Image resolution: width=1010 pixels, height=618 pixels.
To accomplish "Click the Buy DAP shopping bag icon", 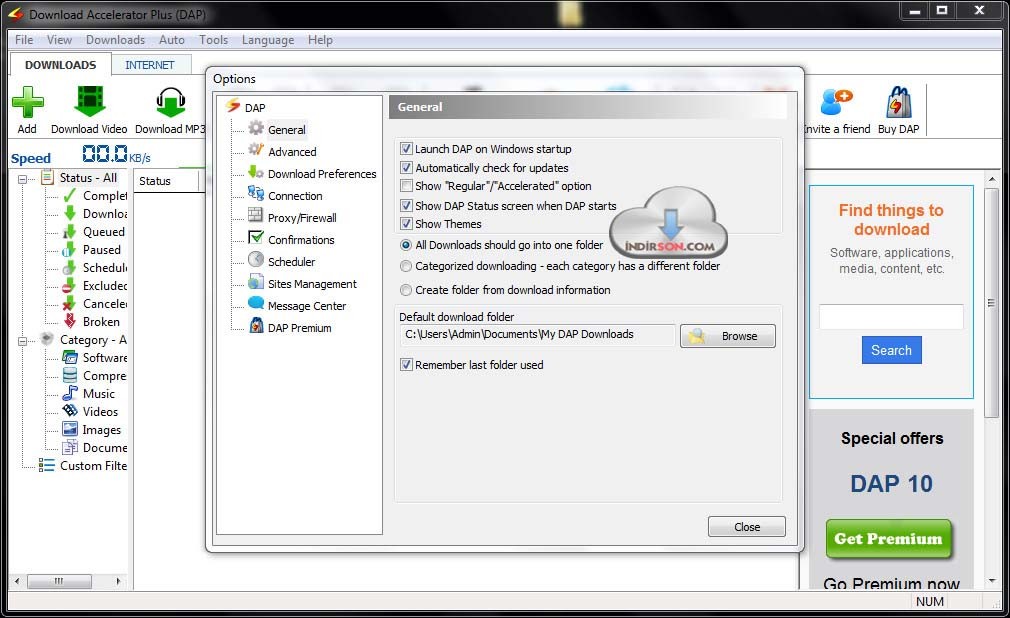I will click(x=899, y=102).
